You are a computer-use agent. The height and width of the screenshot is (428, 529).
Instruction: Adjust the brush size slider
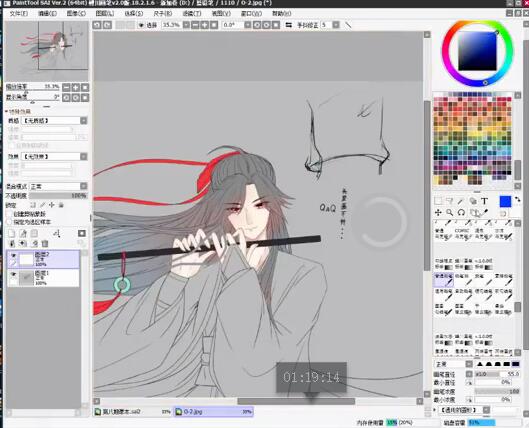[x=497, y=374]
